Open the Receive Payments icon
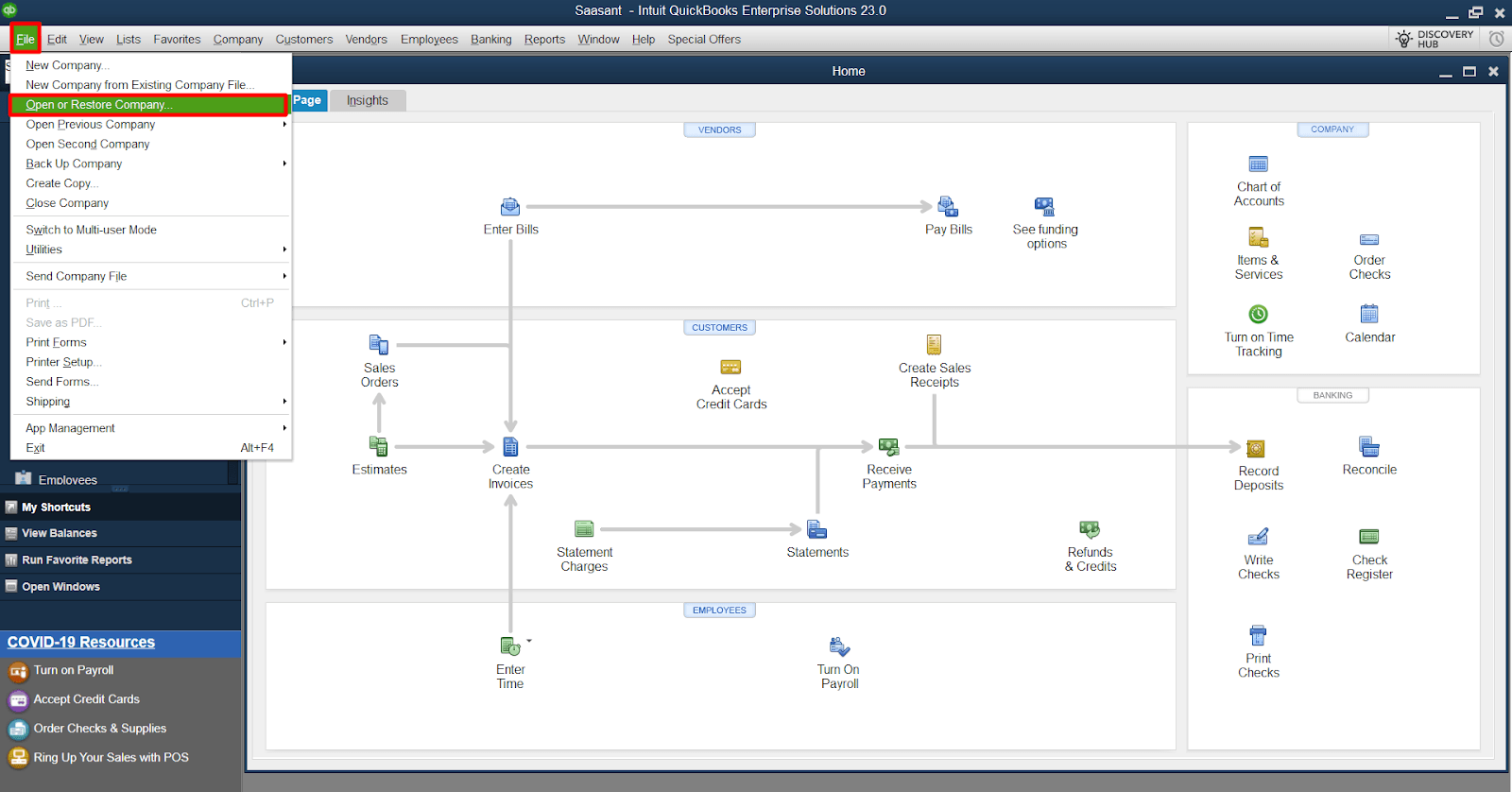 (x=889, y=446)
